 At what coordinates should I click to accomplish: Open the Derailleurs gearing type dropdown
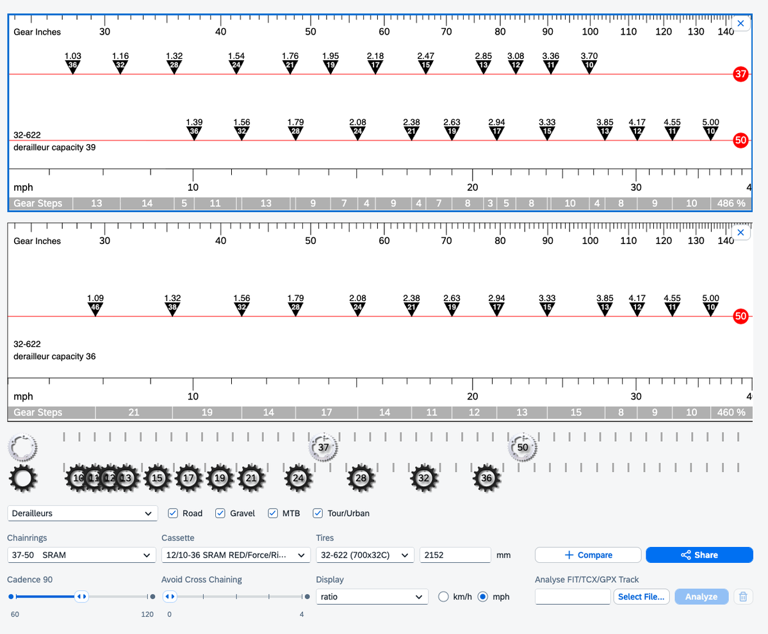82,513
